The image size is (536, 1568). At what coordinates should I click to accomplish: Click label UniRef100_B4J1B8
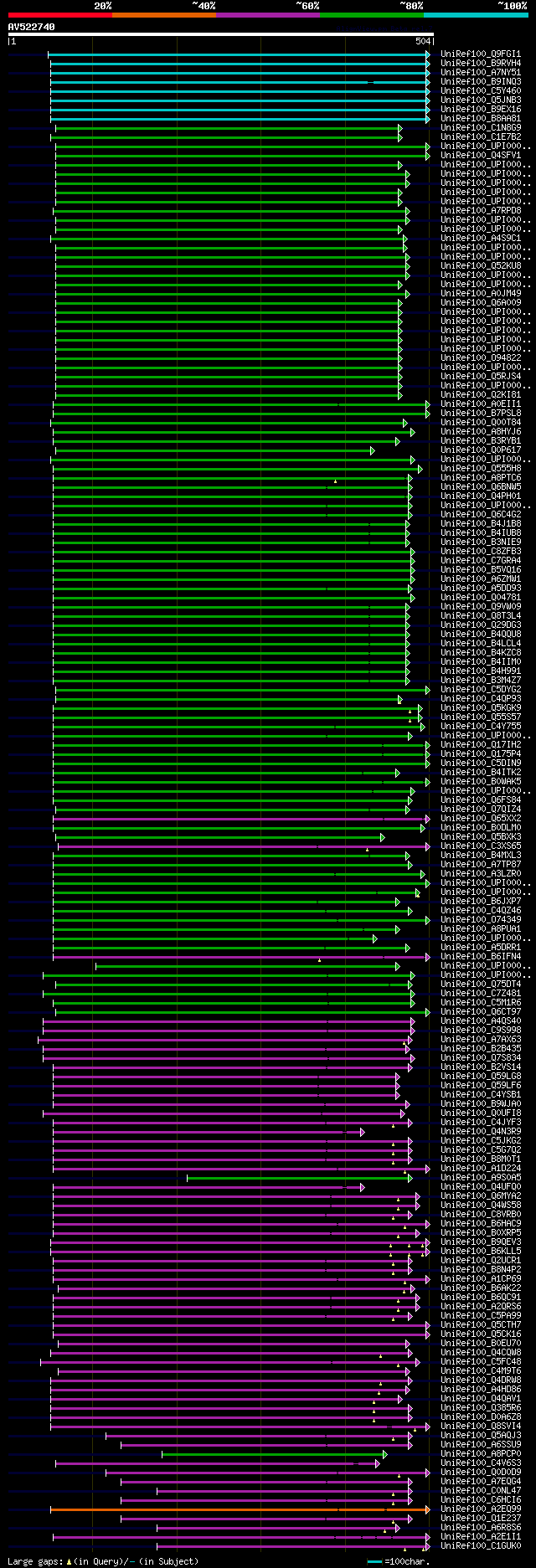(481, 524)
